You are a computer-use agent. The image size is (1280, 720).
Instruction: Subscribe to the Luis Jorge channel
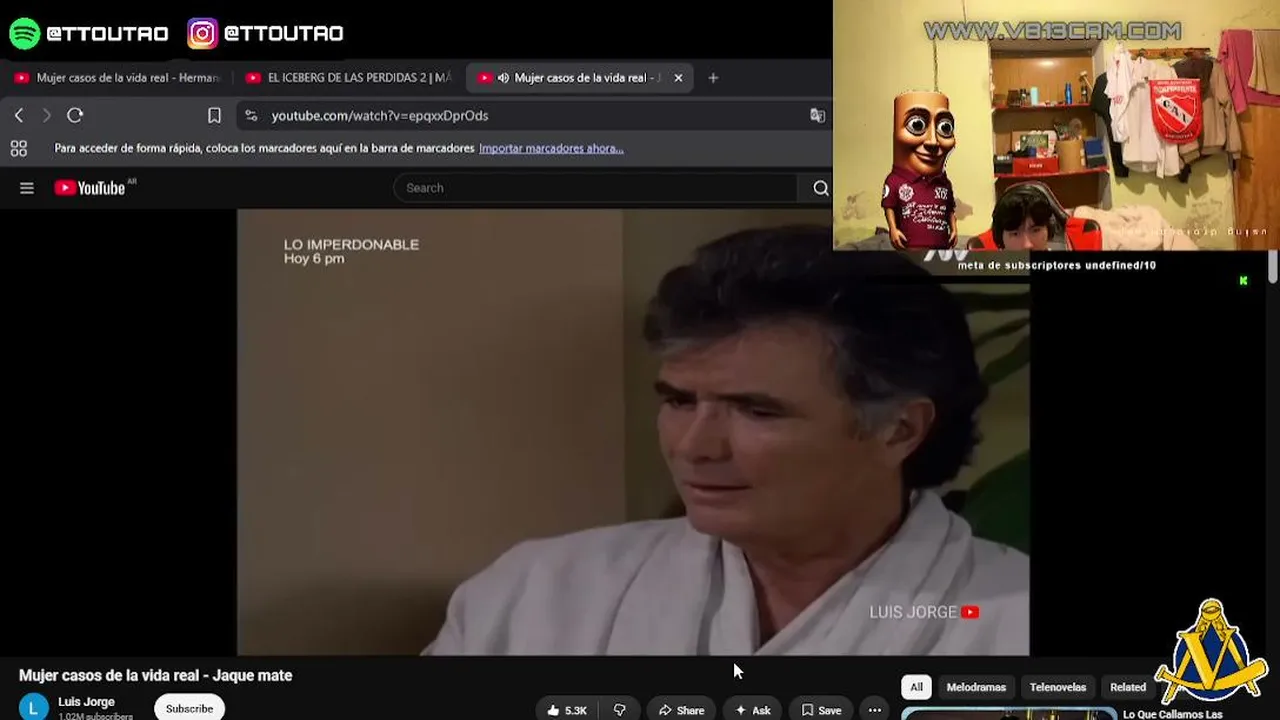pos(189,709)
